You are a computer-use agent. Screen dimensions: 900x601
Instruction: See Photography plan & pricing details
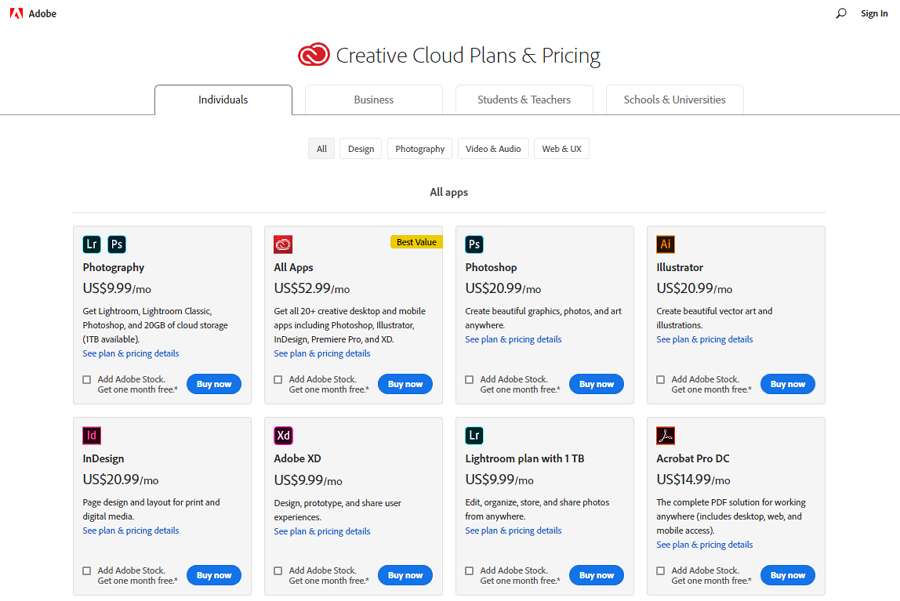(131, 354)
